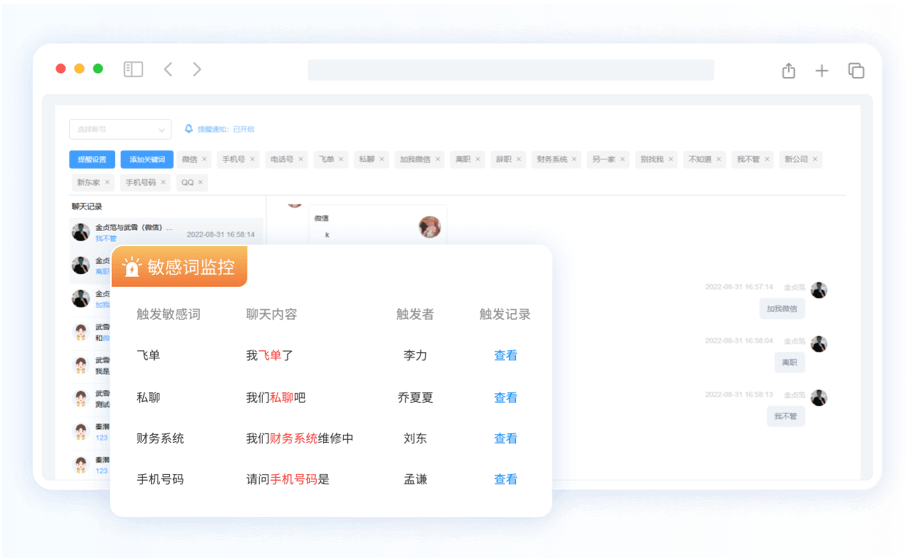Click the 添加关键词 button

point(146,159)
